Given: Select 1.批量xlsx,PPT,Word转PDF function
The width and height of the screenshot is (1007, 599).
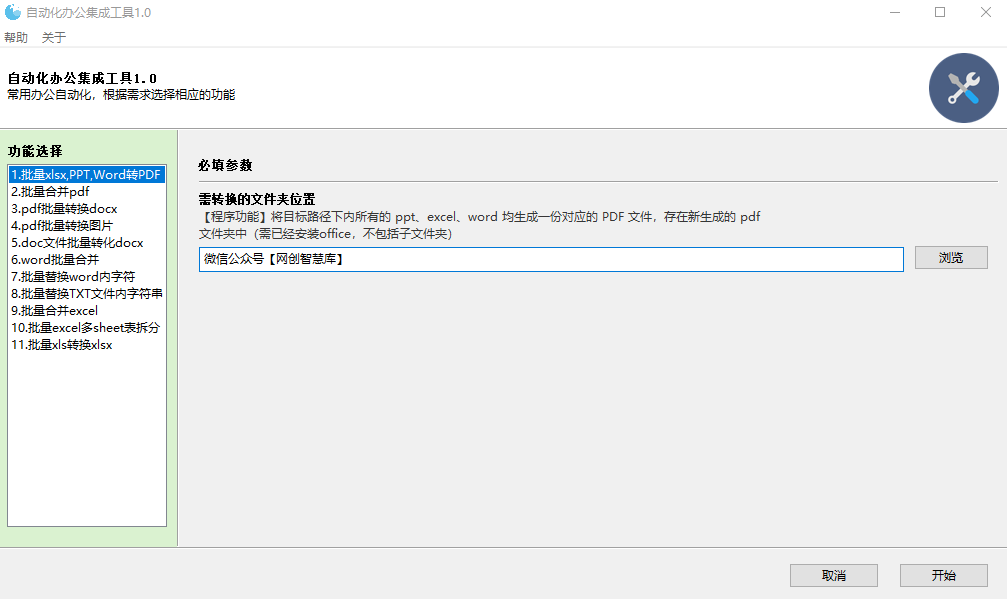Looking at the screenshot, I should 87,175.
